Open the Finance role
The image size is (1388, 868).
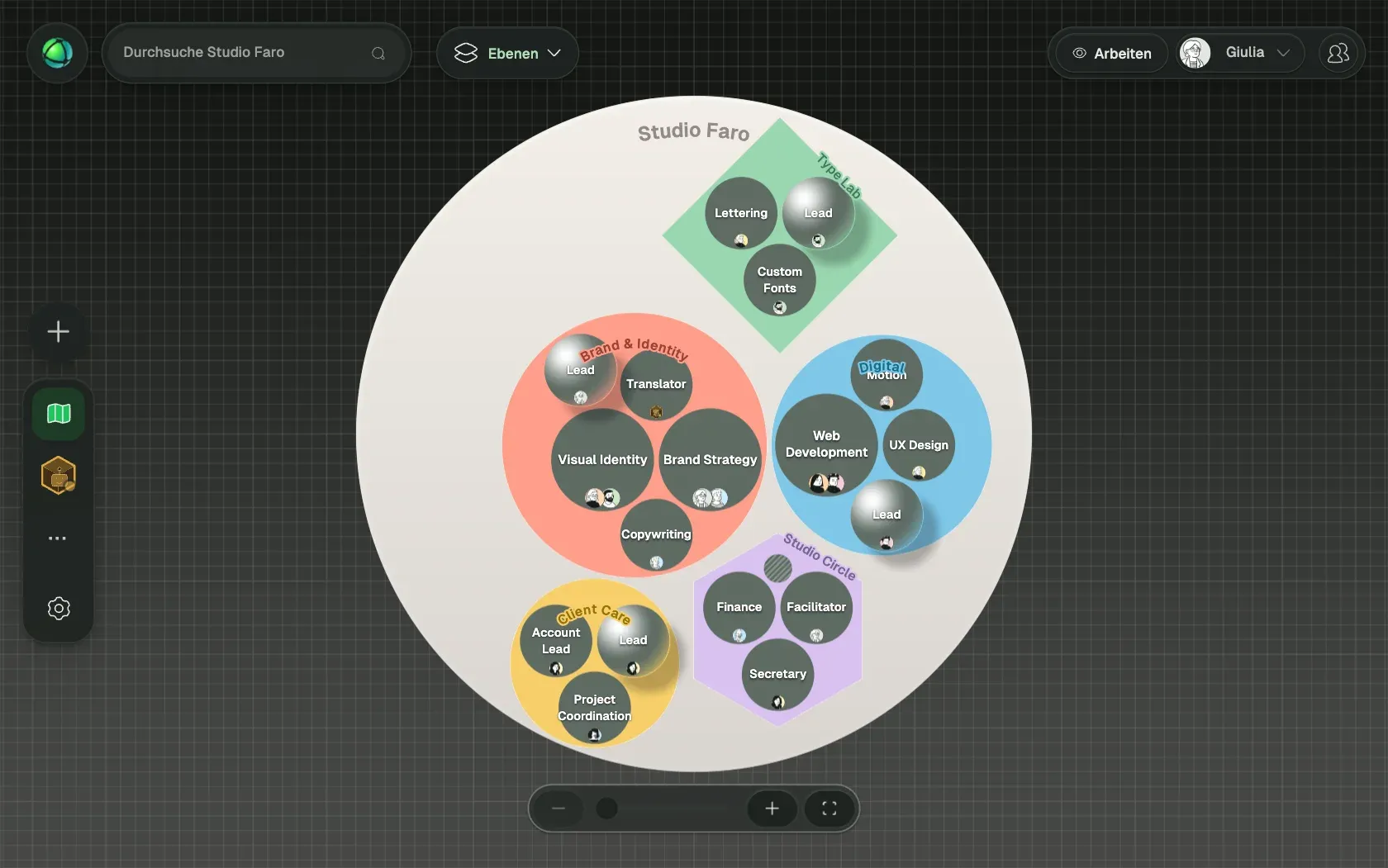pos(739,607)
